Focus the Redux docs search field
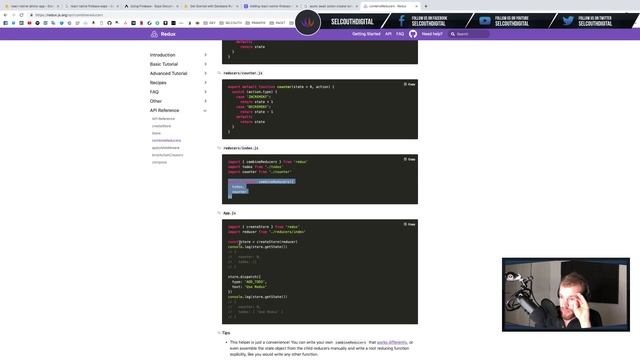Viewport: 640px width, 360px height. 469,34
